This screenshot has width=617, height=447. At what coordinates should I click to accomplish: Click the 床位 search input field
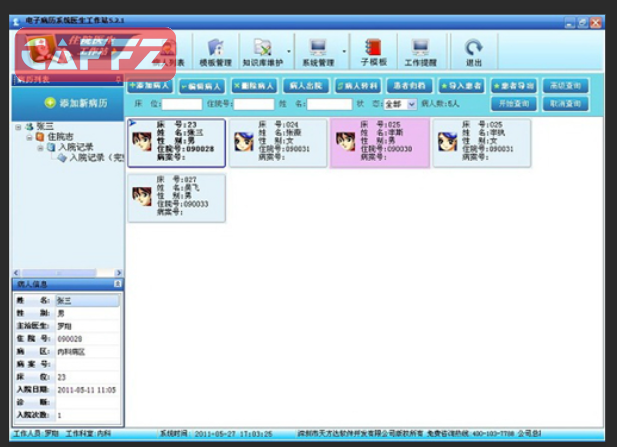181,104
